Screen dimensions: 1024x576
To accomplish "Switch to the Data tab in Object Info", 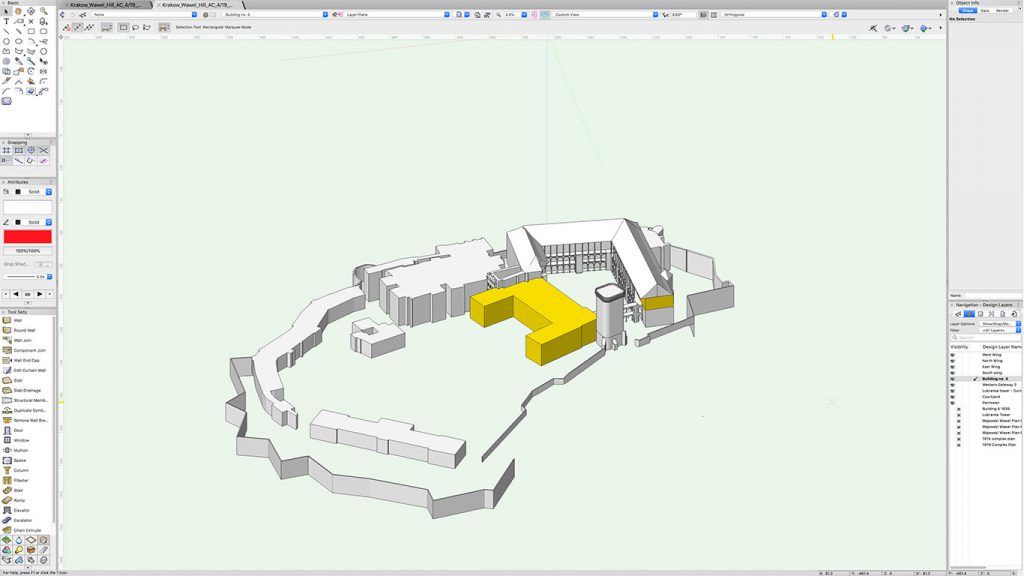I will [985, 10].
